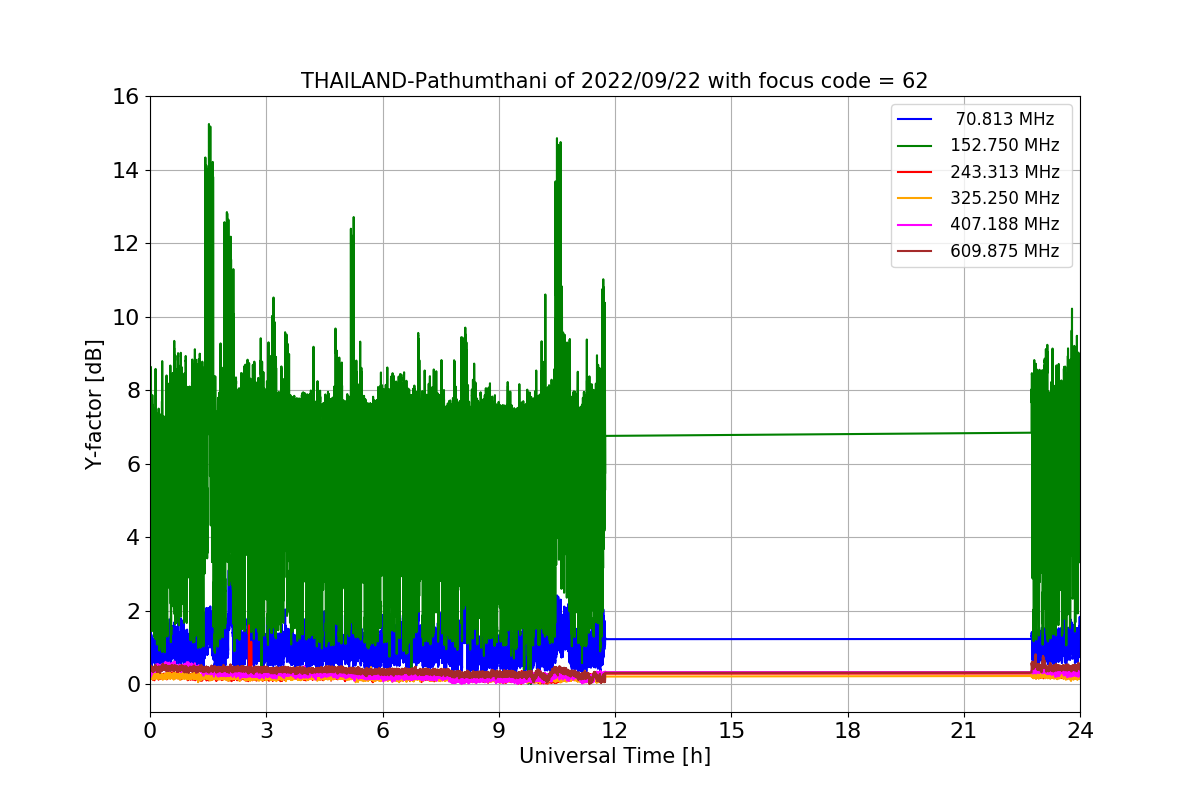Click the x-axis tick label 9
Screen dimensions: 1200x800
(x=499, y=731)
